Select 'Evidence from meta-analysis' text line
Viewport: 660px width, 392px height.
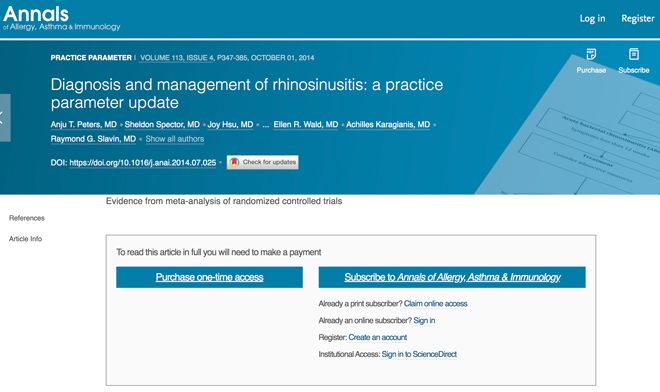pos(224,201)
